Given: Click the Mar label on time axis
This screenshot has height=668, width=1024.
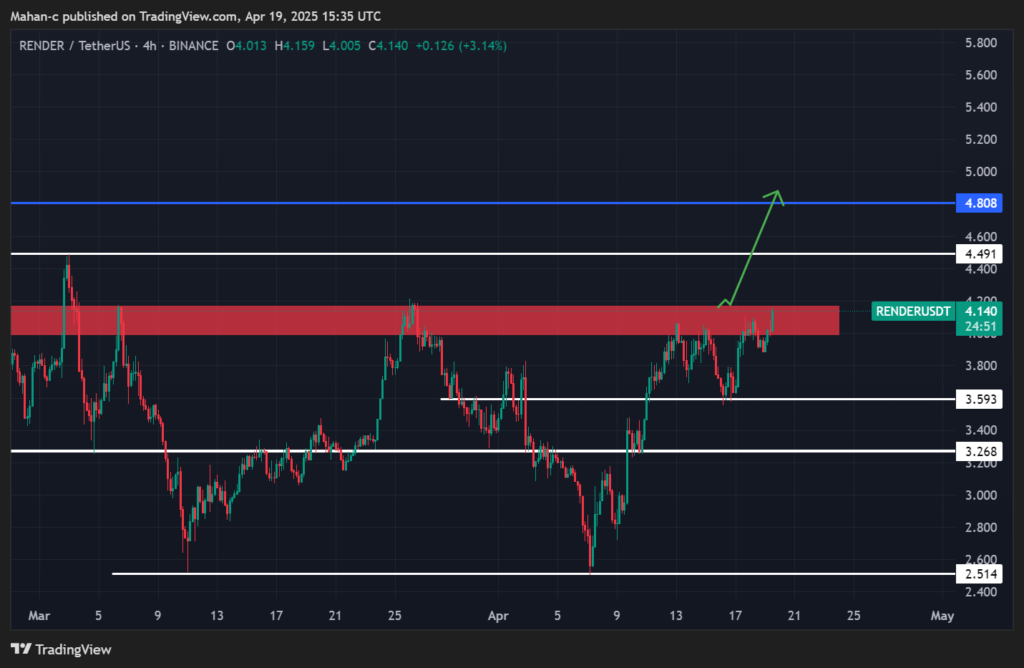Looking at the screenshot, I should [x=38, y=616].
